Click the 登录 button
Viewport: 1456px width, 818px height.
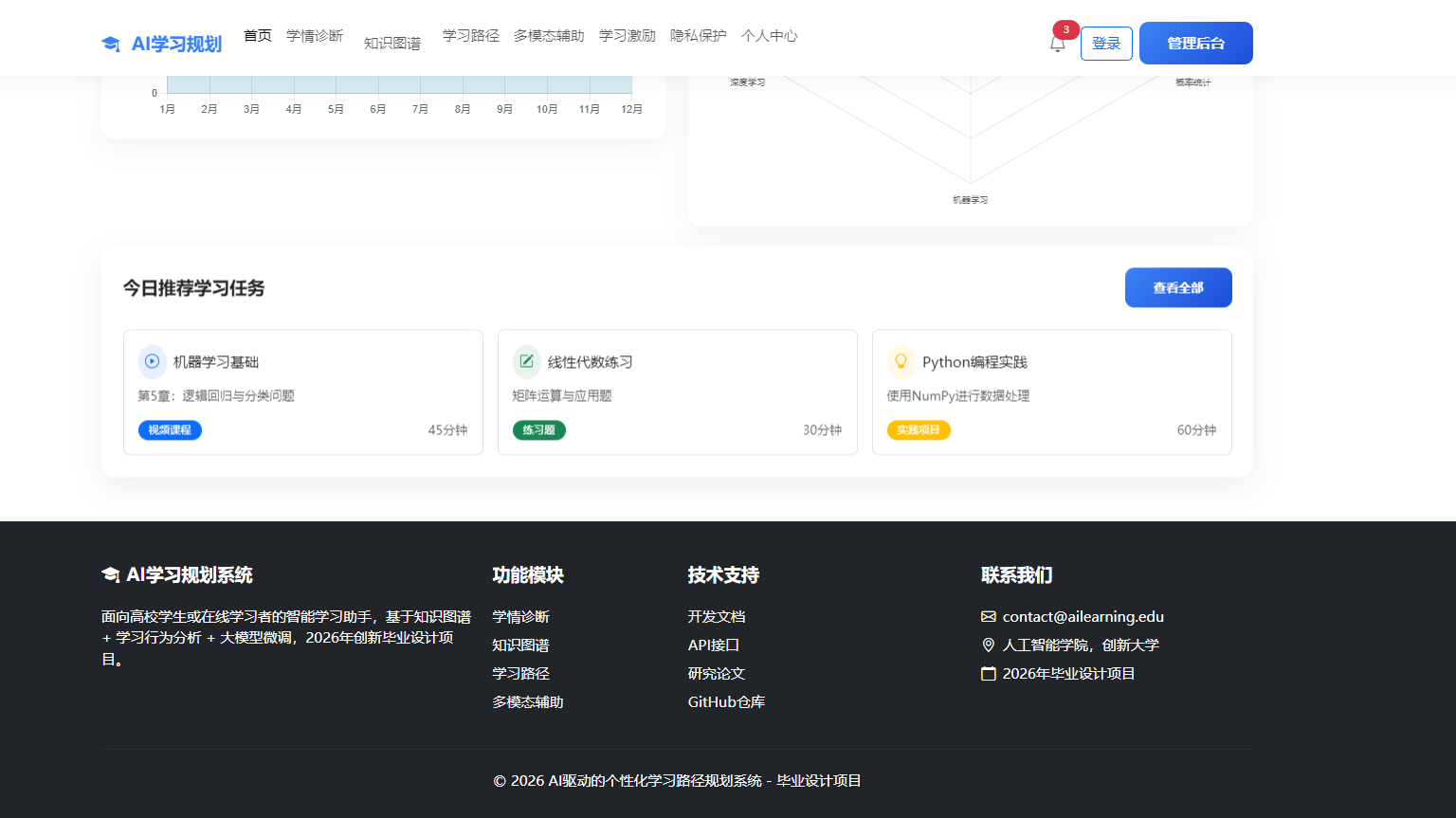(1106, 43)
